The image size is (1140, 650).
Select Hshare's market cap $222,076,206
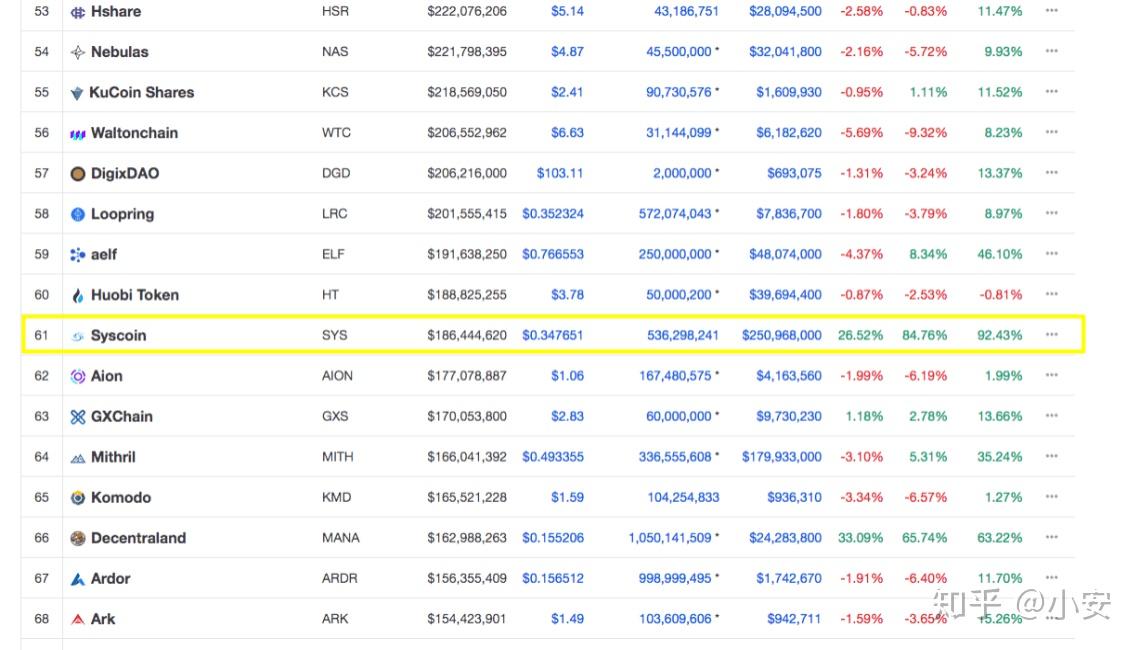[467, 12]
